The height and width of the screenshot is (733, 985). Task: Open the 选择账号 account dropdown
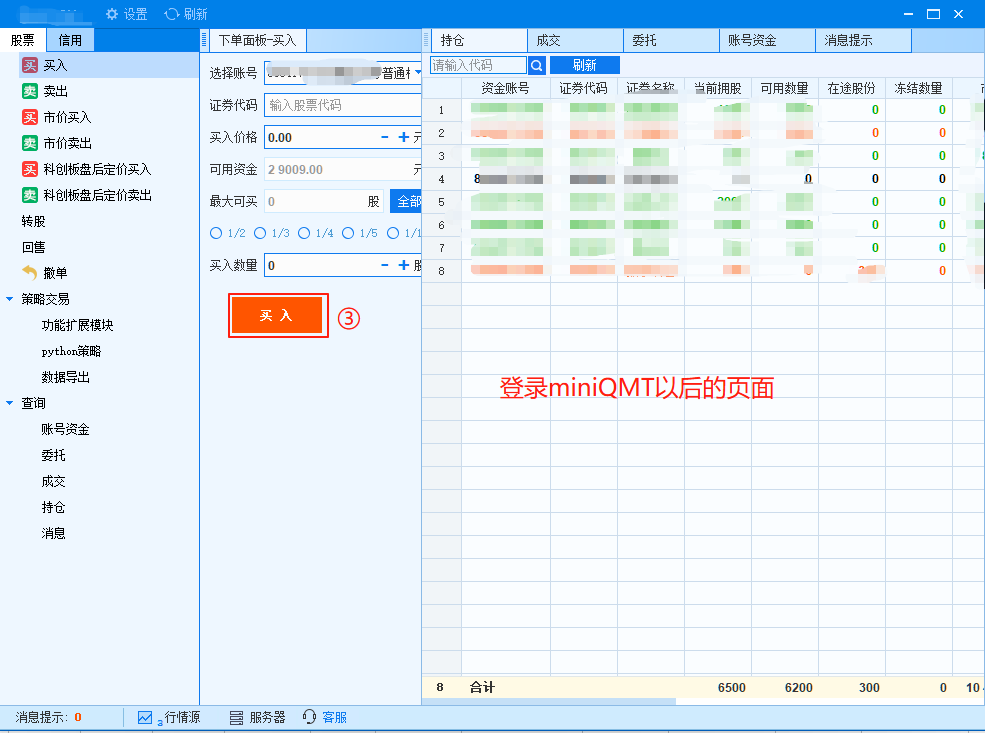(419, 72)
